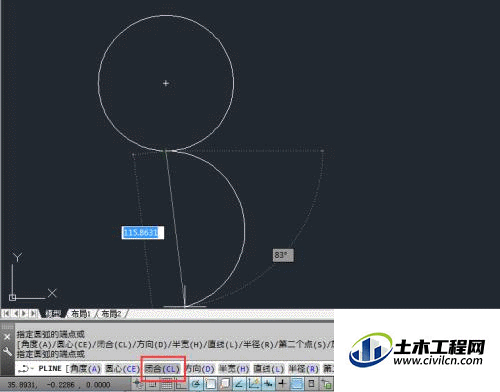Click the 83° angle input field

[x=283, y=255]
